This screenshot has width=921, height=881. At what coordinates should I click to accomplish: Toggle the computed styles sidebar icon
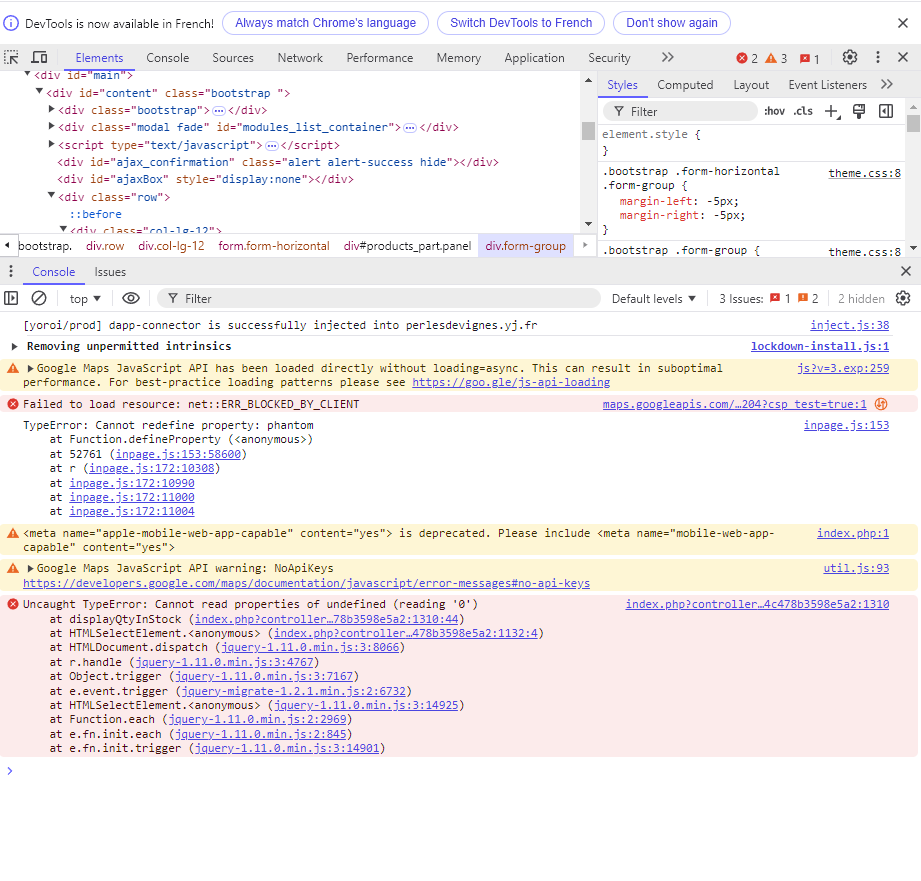click(x=886, y=112)
